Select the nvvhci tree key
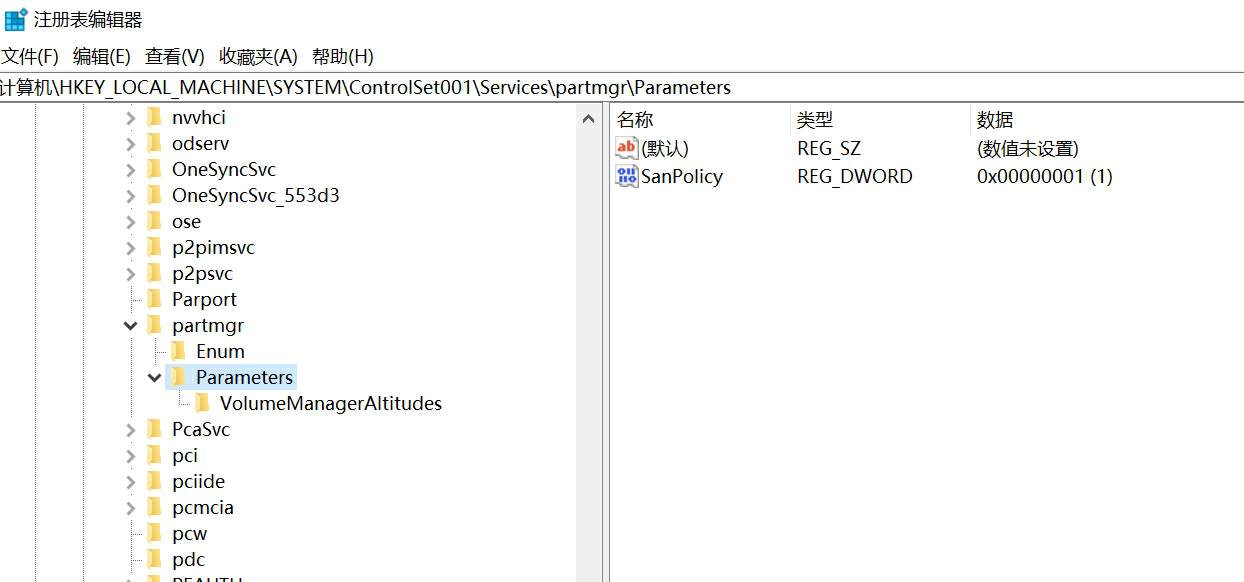This screenshot has width=1244, height=582. pyautogui.click(x=198, y=118)
